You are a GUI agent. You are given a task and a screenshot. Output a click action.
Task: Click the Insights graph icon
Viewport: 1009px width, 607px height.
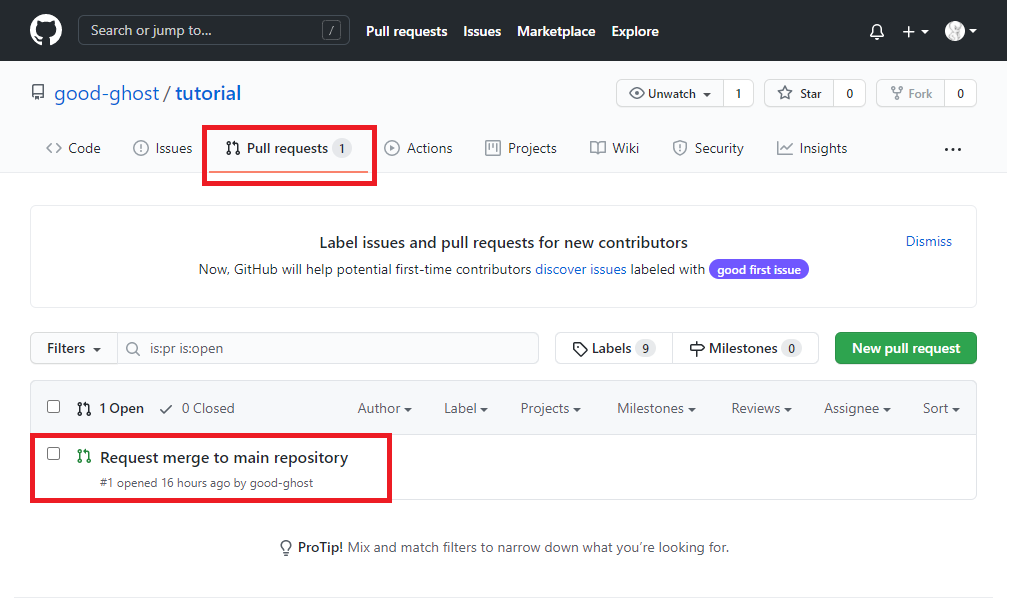[x=785, y=148]
